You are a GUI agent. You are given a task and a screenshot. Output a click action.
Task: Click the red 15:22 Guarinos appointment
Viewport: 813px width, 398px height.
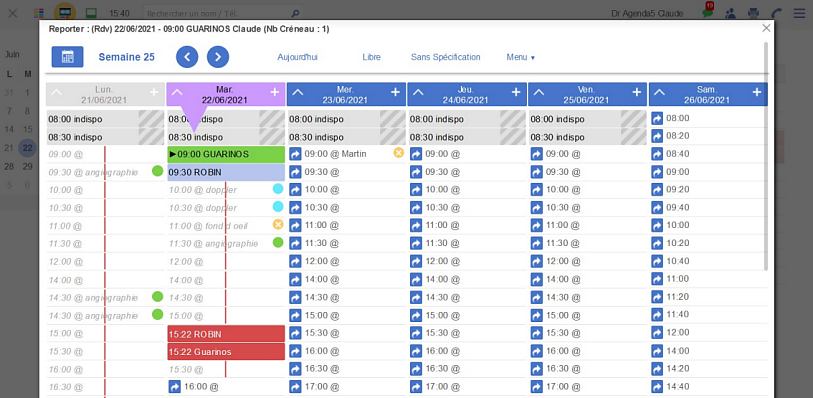(x=226, y=352)
